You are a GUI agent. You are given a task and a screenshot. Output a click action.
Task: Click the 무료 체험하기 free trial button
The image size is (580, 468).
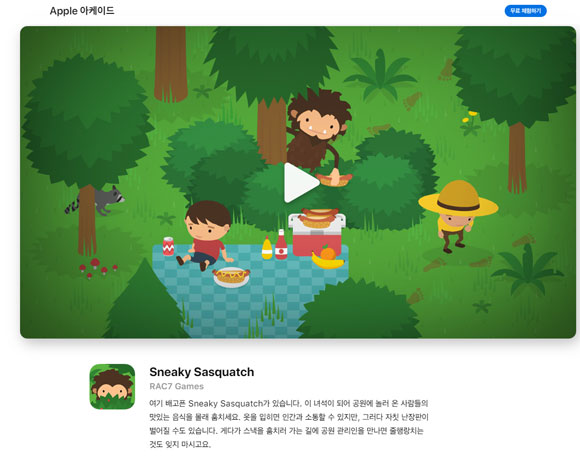pyautogui.click(x=525, y=11)
